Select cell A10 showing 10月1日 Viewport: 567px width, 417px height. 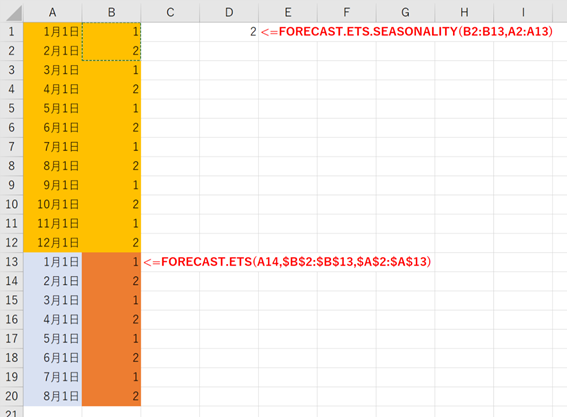(53, 204)
